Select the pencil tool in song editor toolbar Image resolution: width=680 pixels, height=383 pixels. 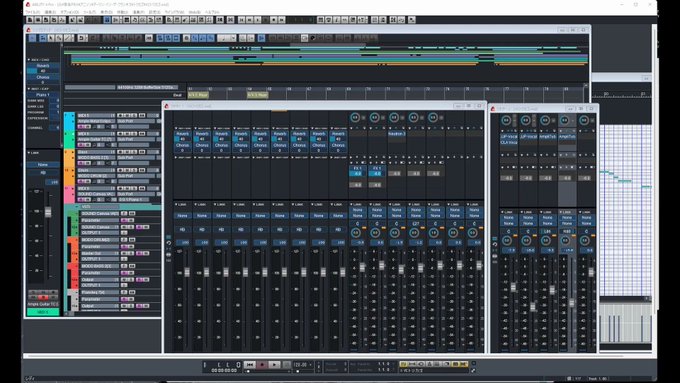click(59, 38)
